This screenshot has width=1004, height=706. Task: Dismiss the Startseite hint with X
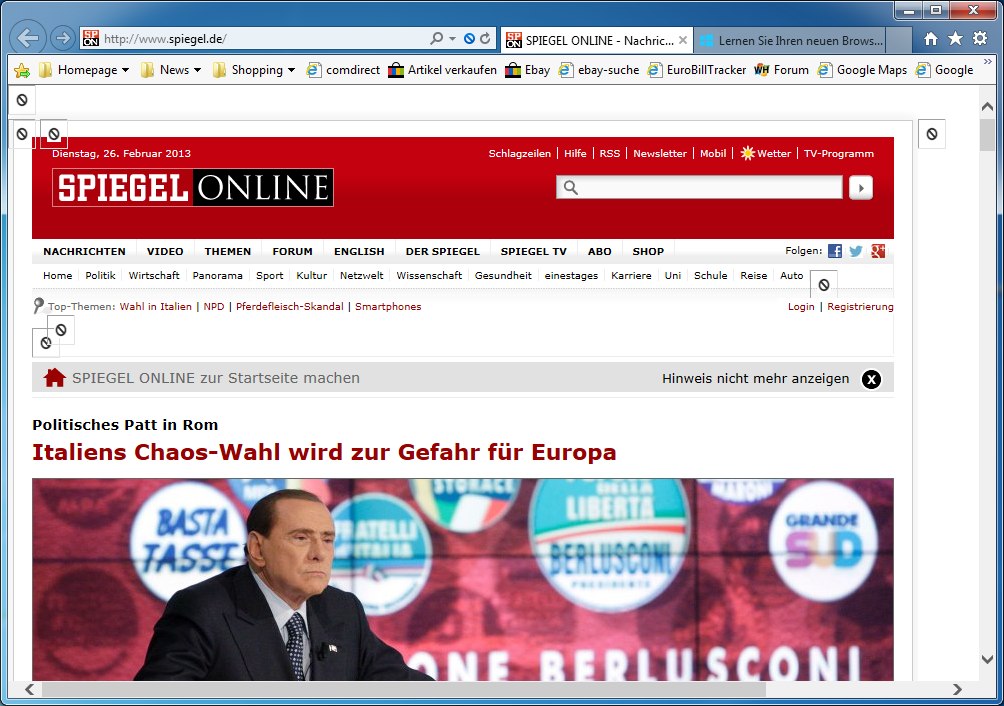[x=871, y=379]
